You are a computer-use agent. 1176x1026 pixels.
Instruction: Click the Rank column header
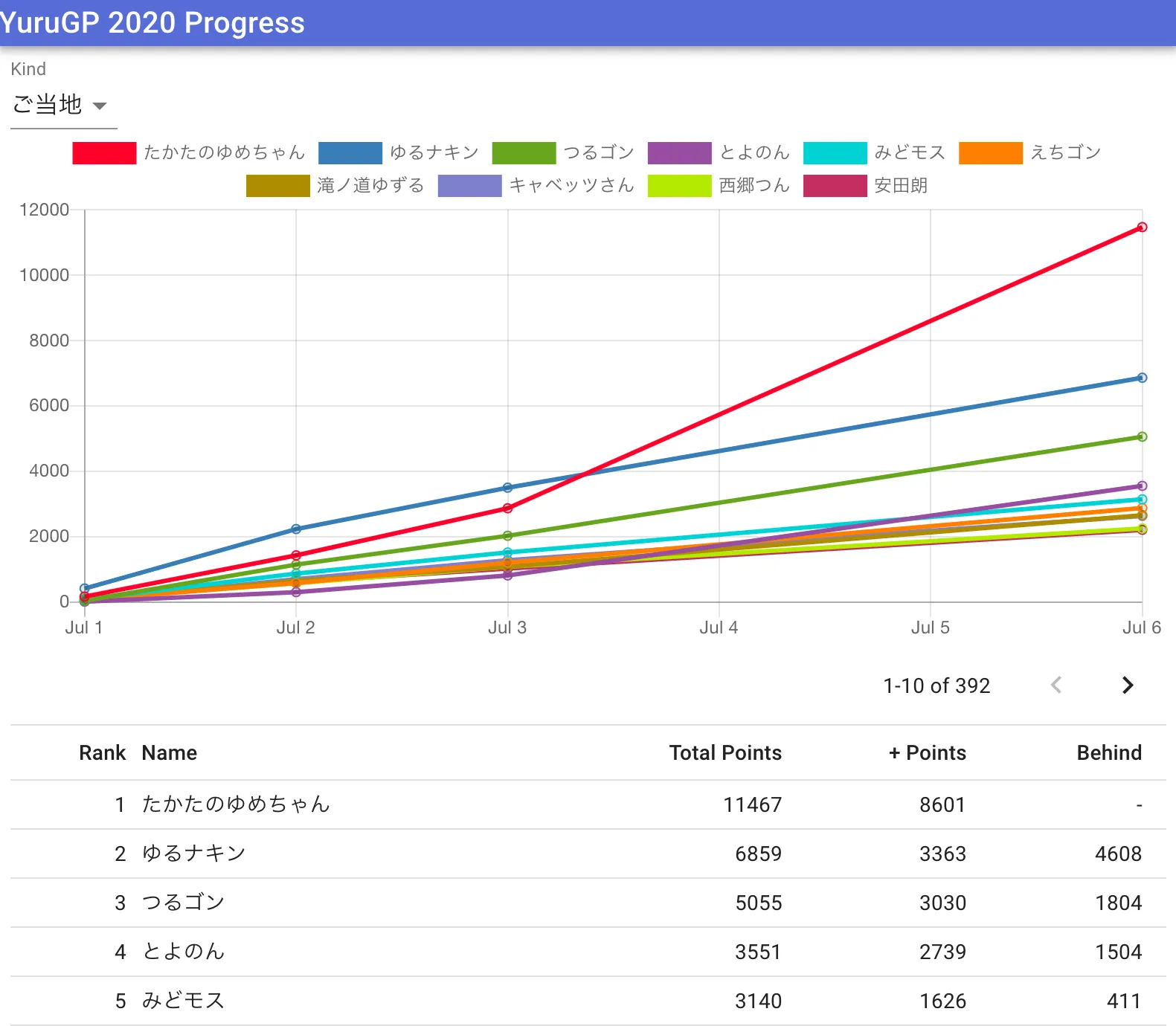point(102,753)
